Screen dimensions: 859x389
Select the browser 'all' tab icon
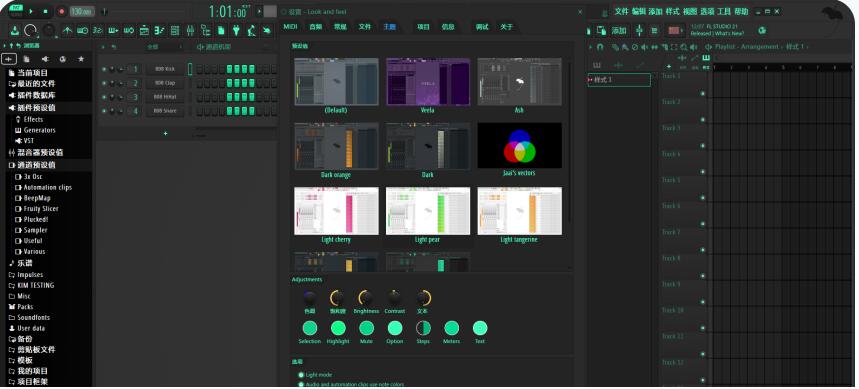(x=9, y=59)
